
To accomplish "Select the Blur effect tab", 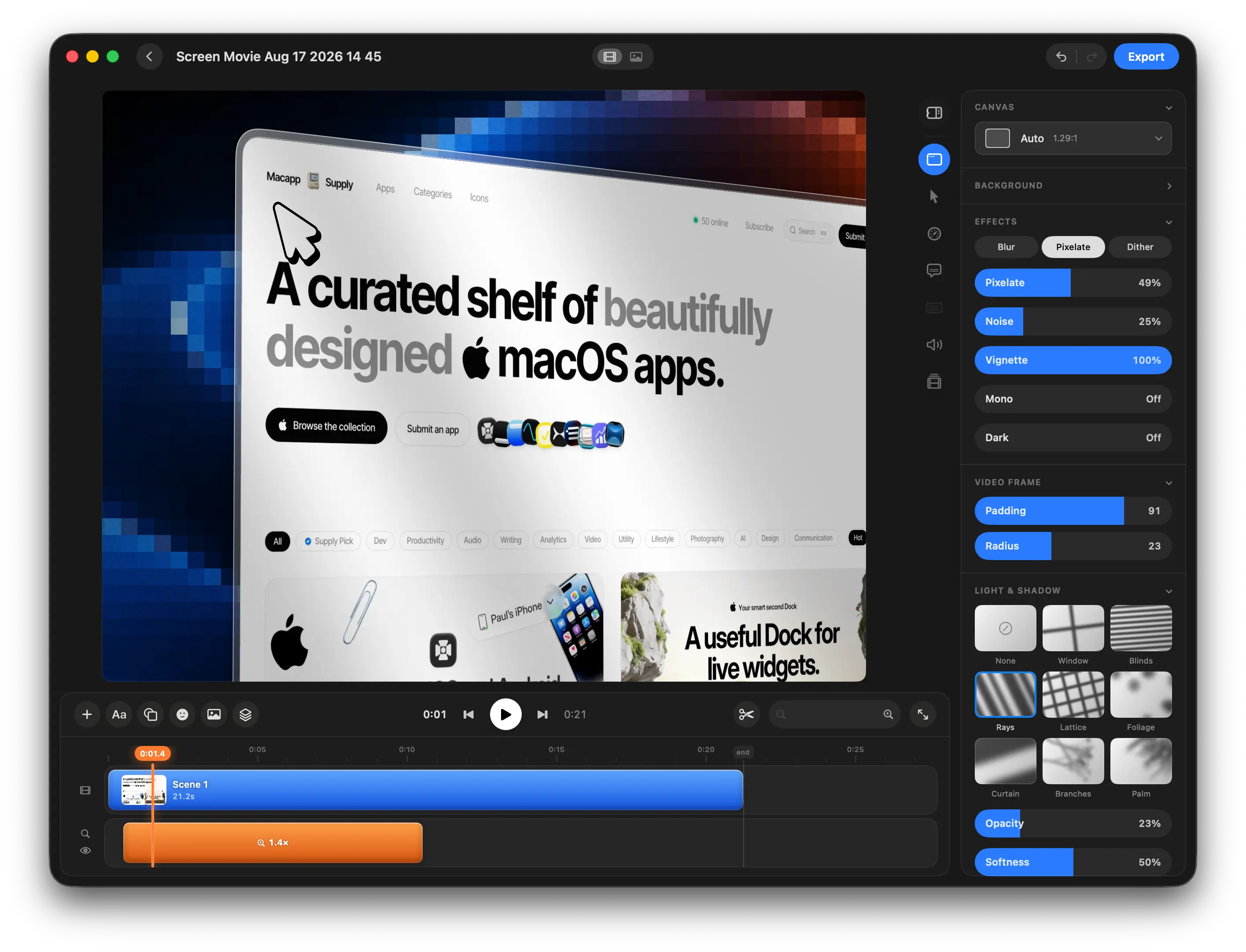I will (x=1006, y=247).
